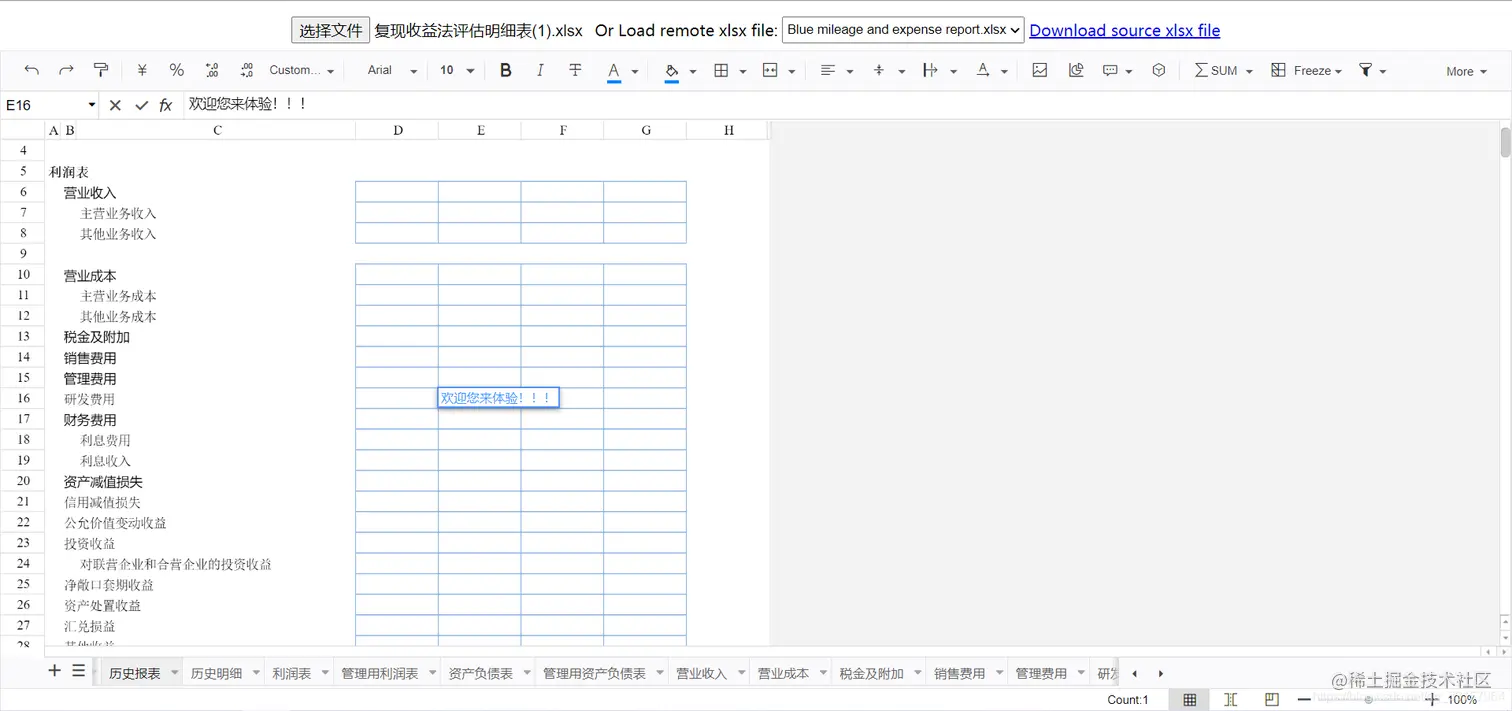Toggle italic styling for the text

(540, 70)
